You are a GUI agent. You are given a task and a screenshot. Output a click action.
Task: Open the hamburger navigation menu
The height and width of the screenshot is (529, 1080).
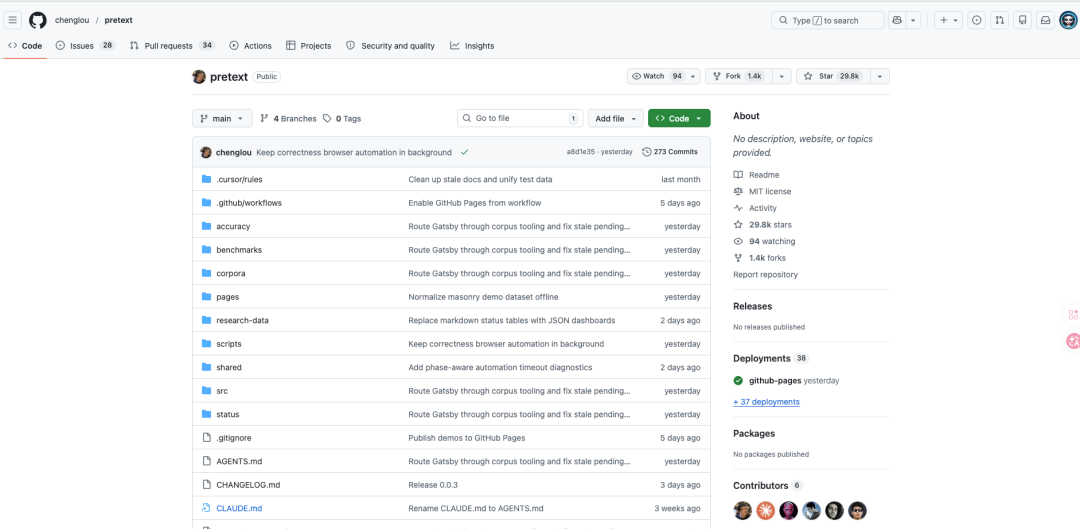point(12,20)
